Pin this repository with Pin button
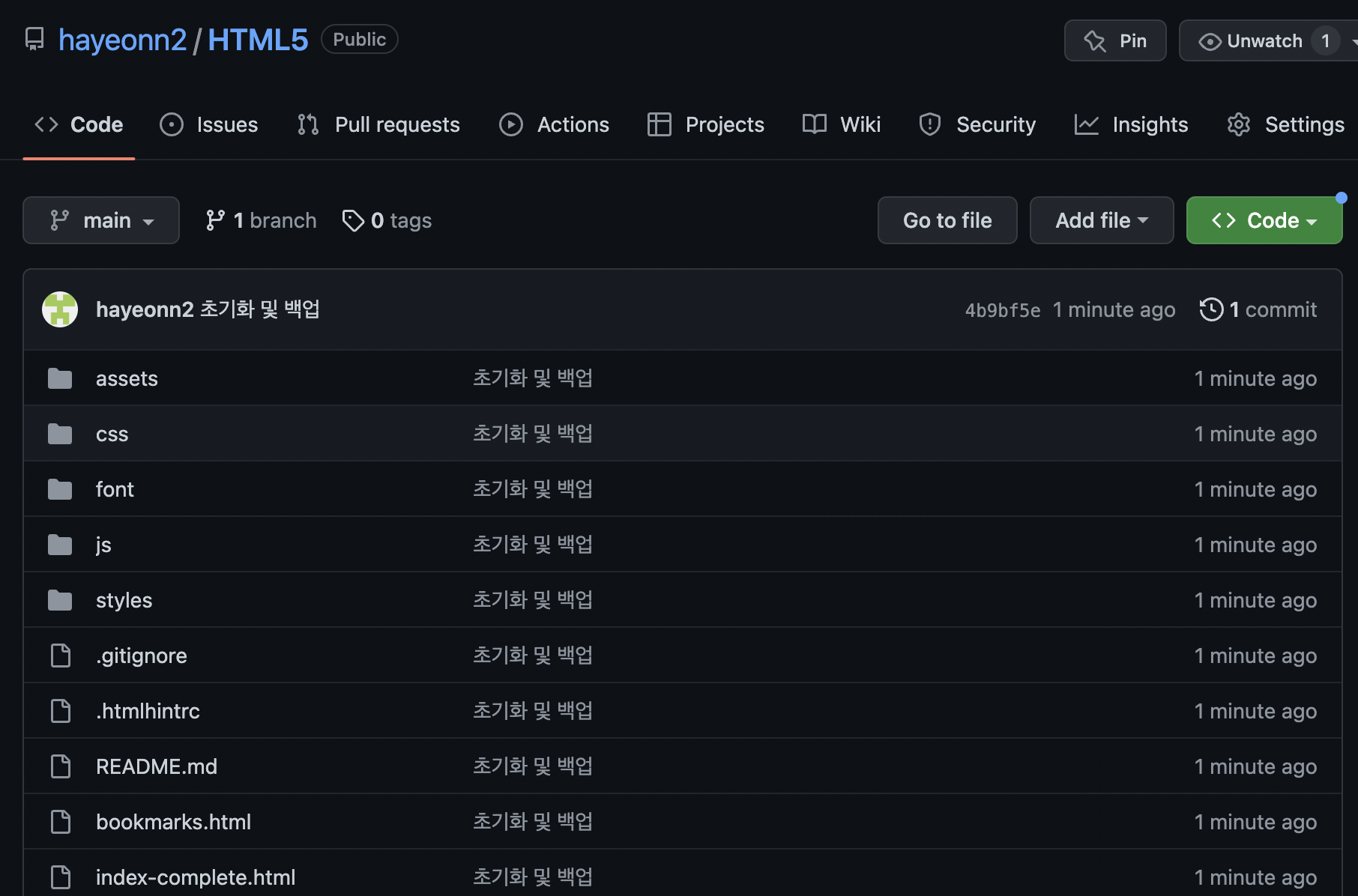The height and width of the screenshot is (896, 1358). coord(1115,40)
